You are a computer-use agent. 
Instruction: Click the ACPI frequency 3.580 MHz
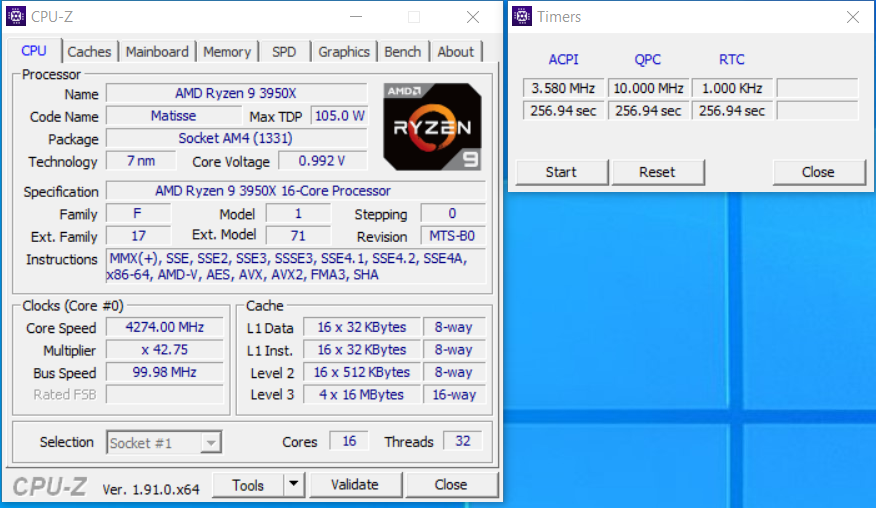point(563,88)
